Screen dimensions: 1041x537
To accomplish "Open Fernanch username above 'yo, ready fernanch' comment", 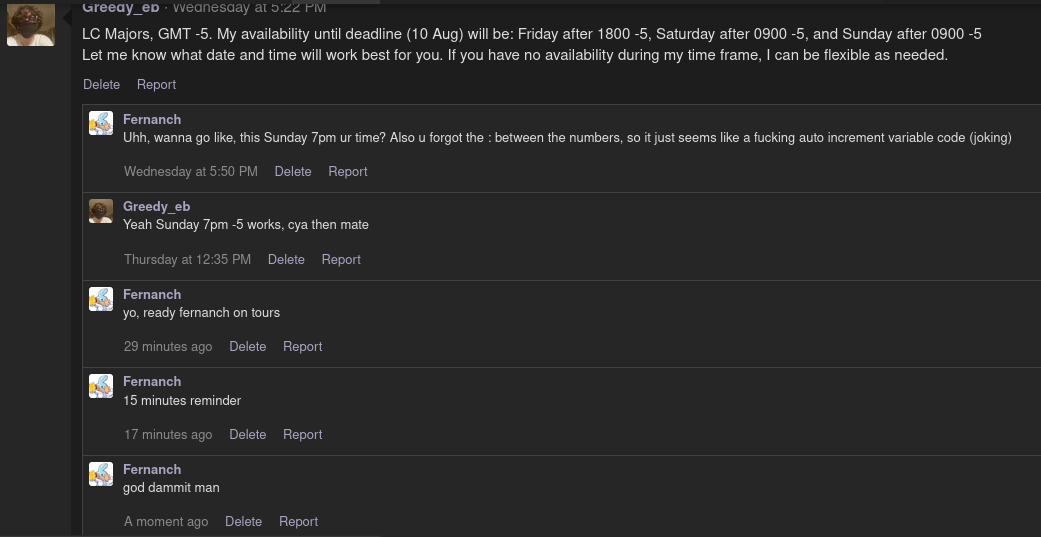I will [152, 294].
